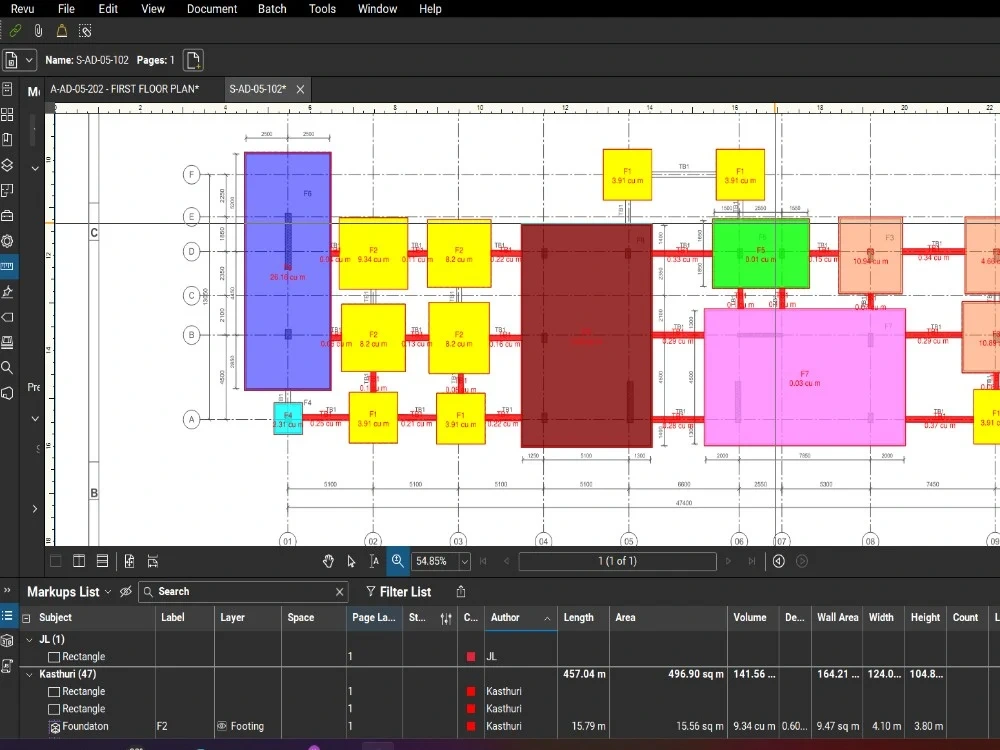Click the dashed-selection erase content icon
The height and width of the screenshot is (750, 1000).
coord(85,31)
